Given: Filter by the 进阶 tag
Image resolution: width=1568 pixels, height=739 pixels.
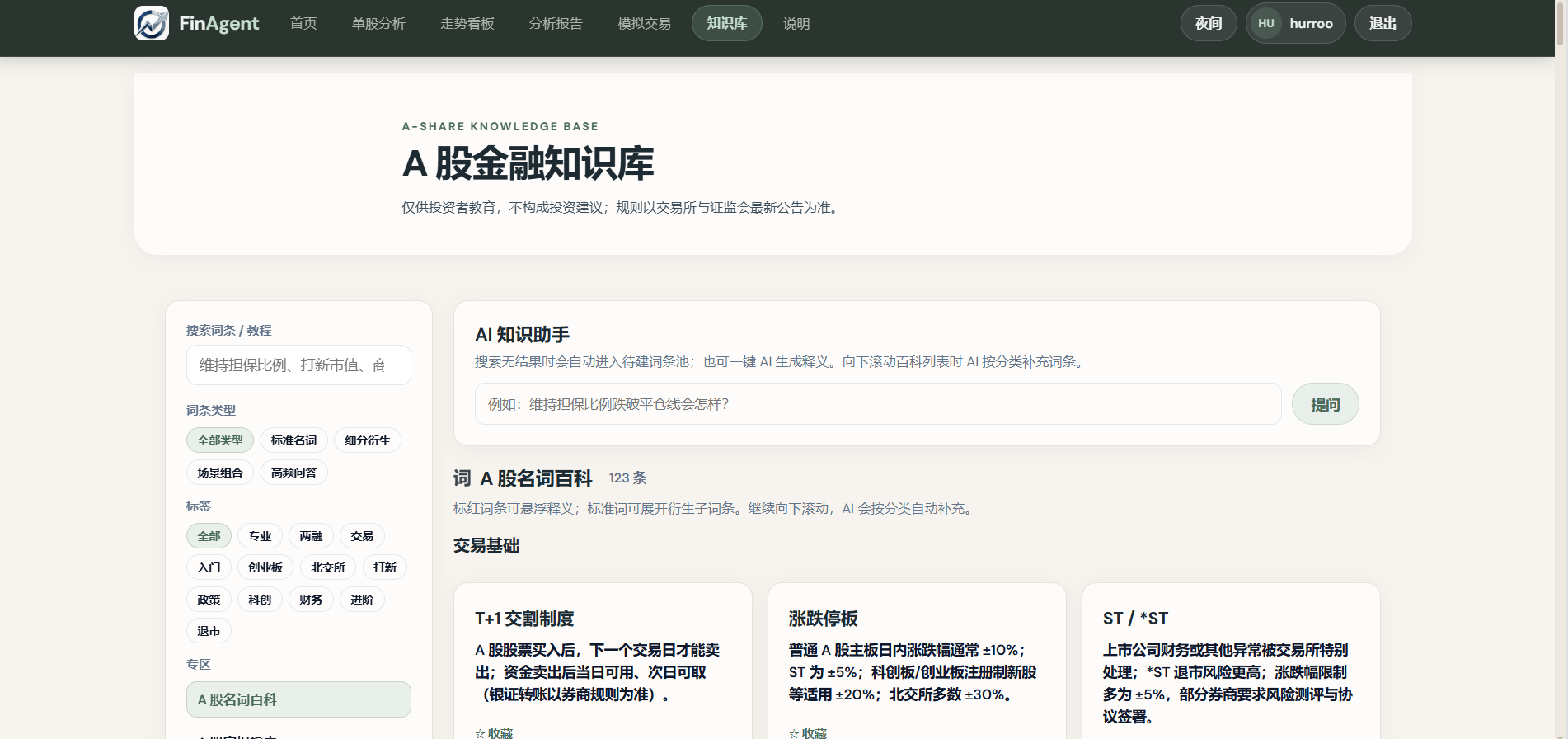Looking at the screenshot, I should pyautogui.click(x=362, y=600).
